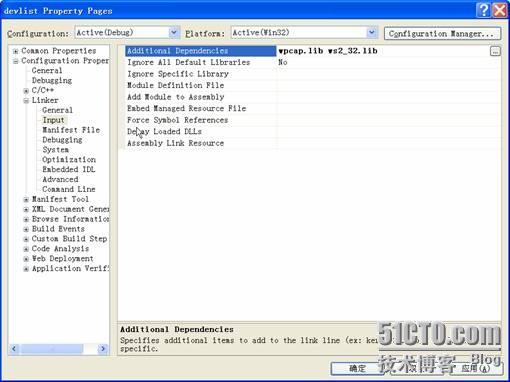
Task: Select Advanced under Linker
Action: tap(60, 179)
